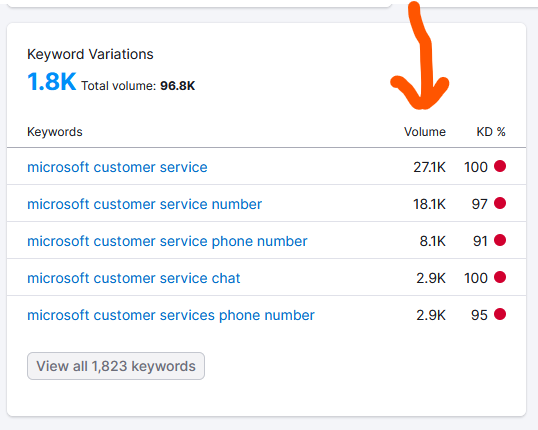Click the View all 1,823 keywords button
This screenshot has width=538, height=430.
[116, 366]
